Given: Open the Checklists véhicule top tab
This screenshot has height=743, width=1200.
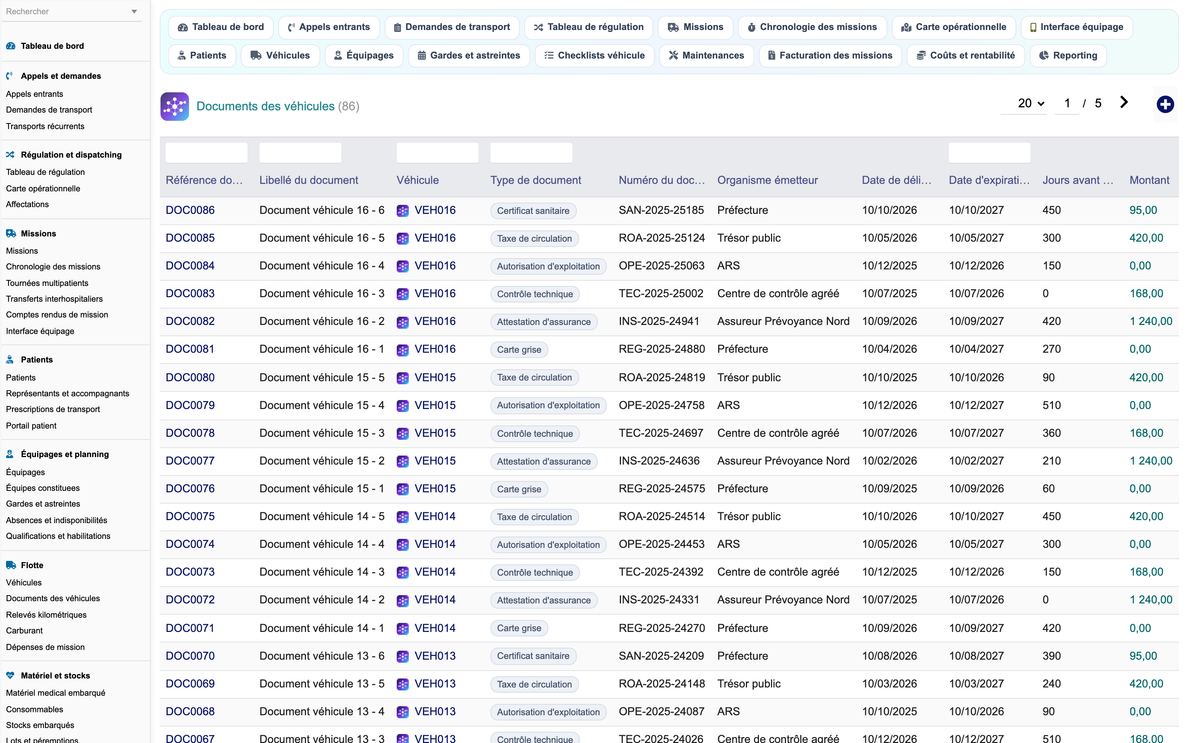Looking at the screenshot, I should click(x=594, y=55).
